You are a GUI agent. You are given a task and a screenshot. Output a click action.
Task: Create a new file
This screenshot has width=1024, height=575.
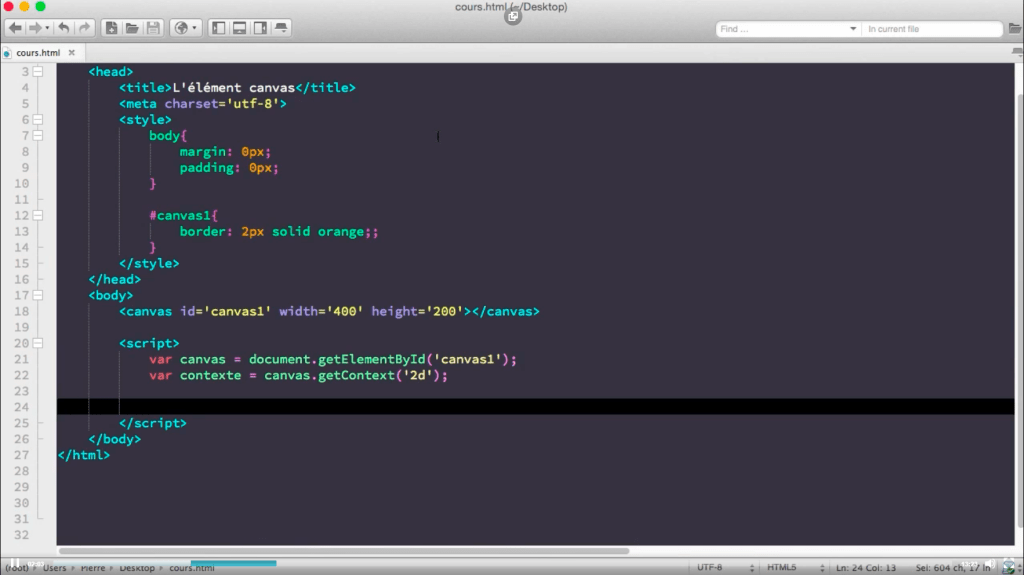coord(111,28)
